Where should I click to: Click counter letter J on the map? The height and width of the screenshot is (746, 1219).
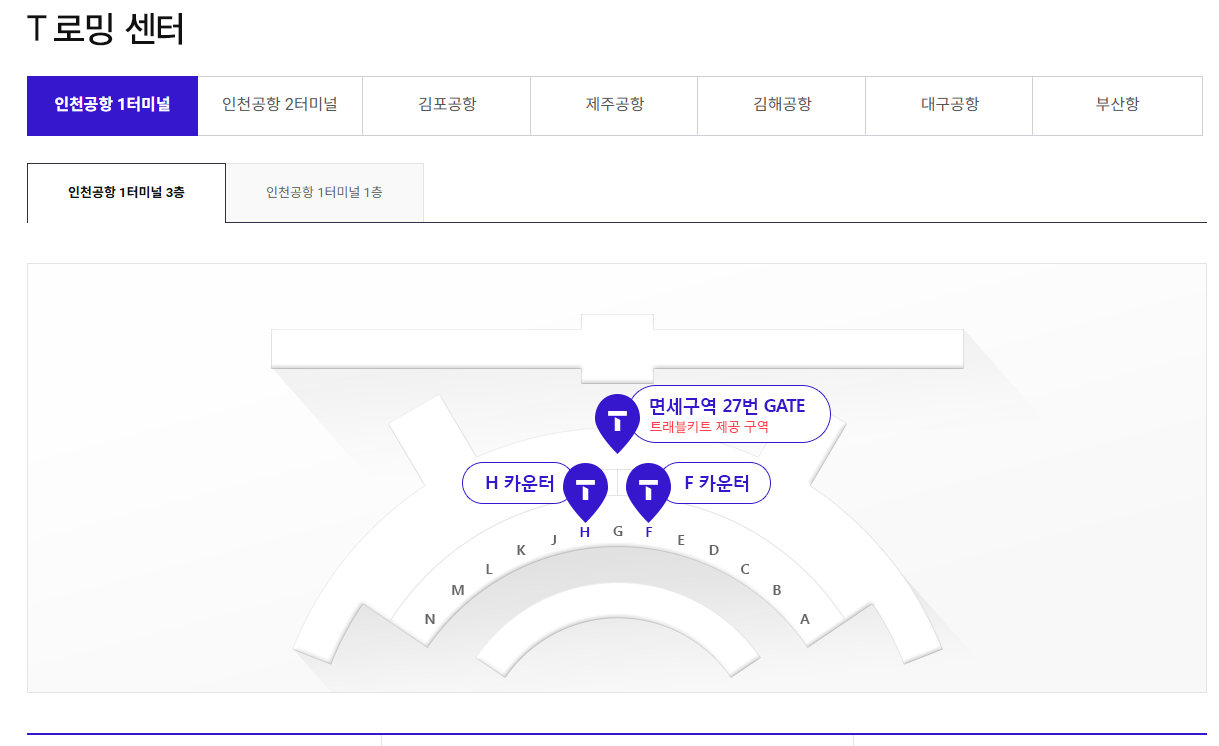(x=554, y=539)
